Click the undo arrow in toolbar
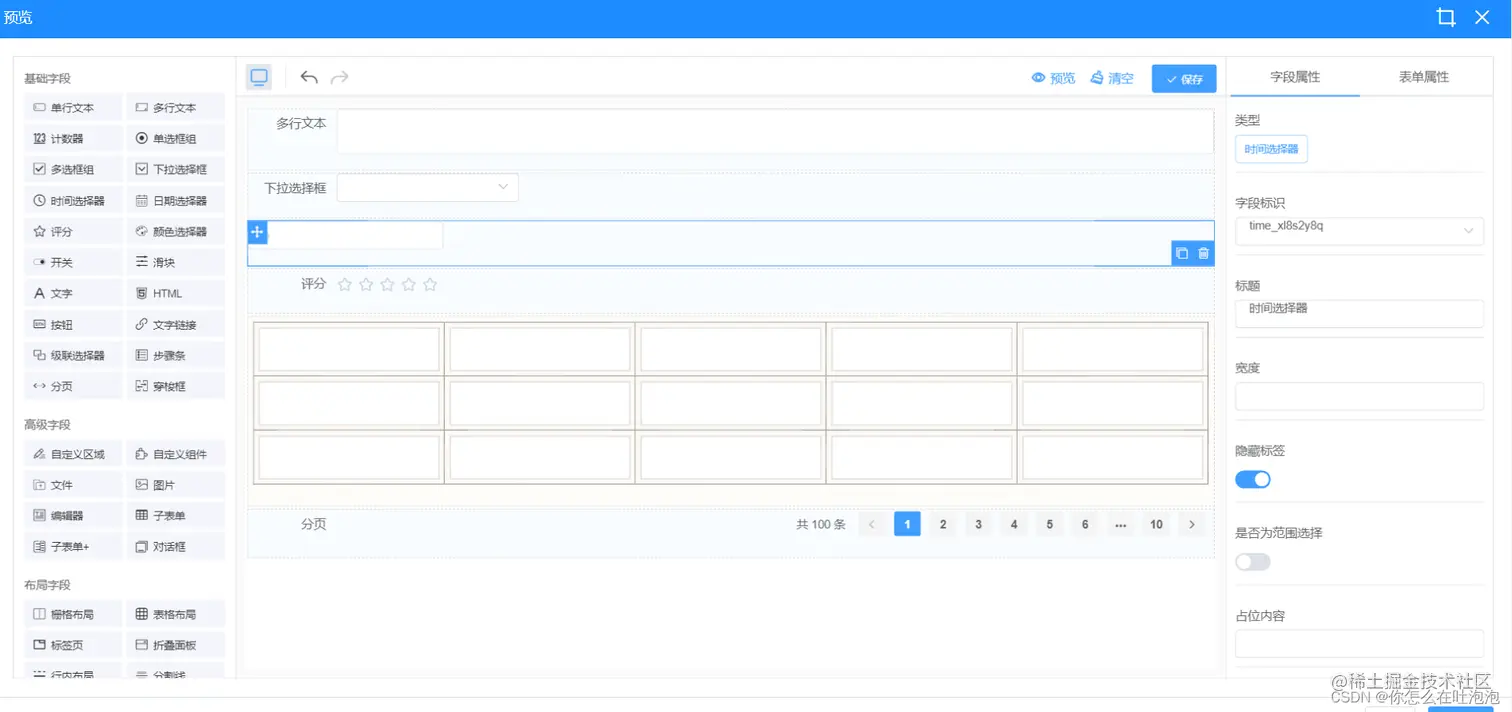 tap(309, 76)
